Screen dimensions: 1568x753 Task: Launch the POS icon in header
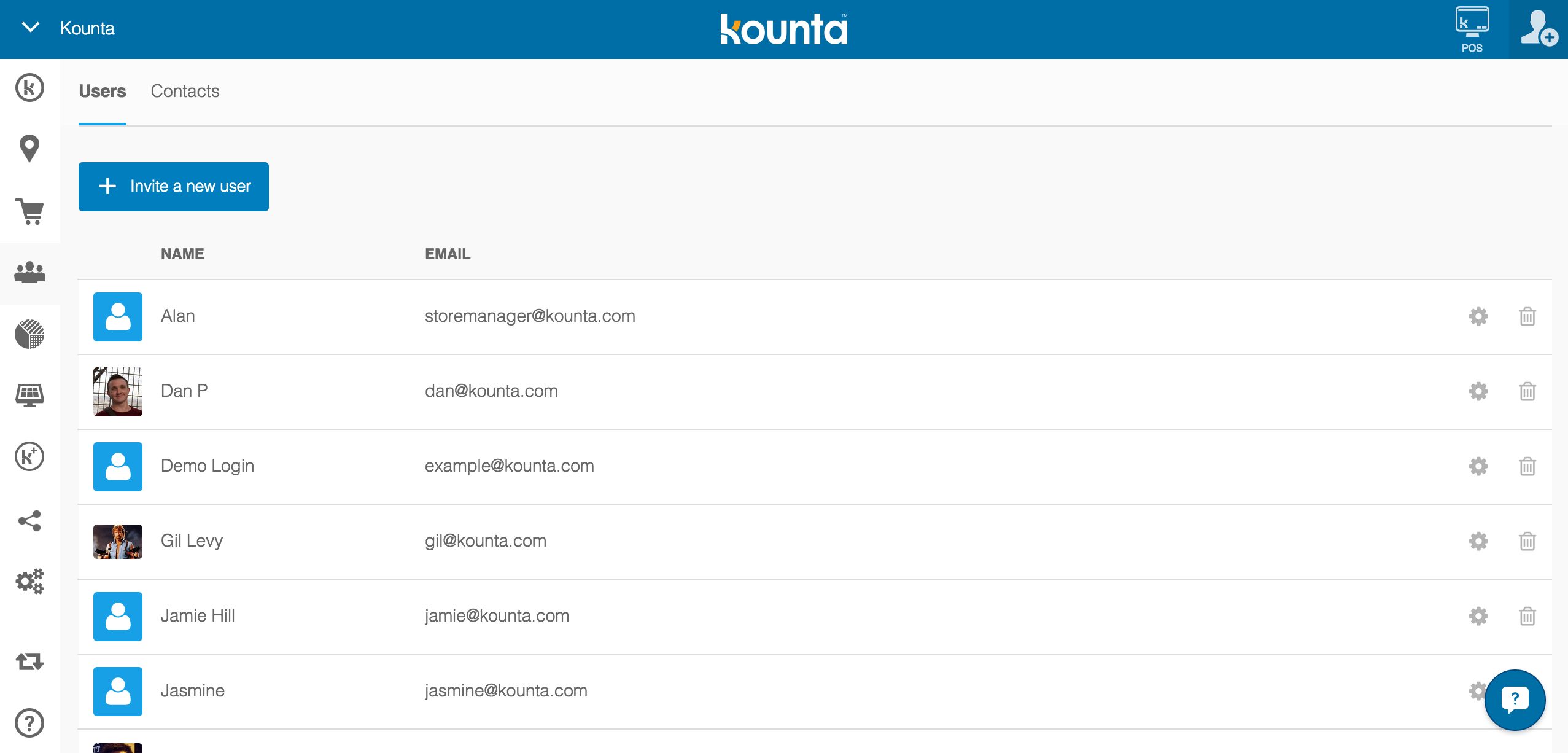(x=1472, y=29)
